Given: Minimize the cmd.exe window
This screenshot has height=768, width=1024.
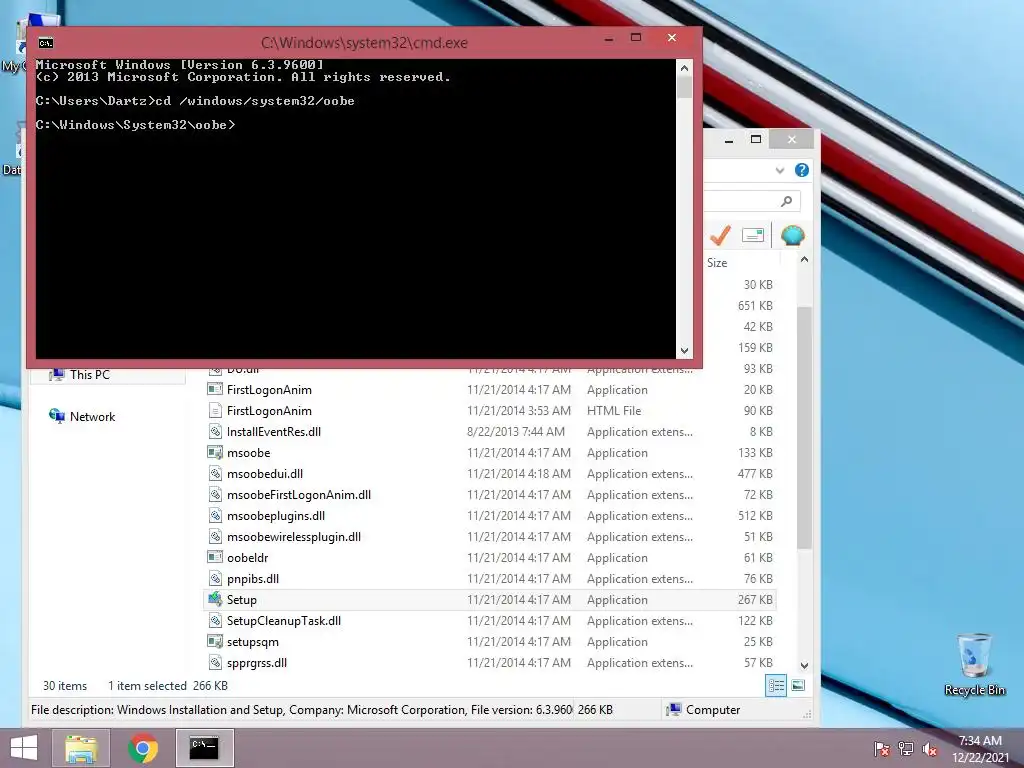Looking at the screenshot, I should [609, 38].
